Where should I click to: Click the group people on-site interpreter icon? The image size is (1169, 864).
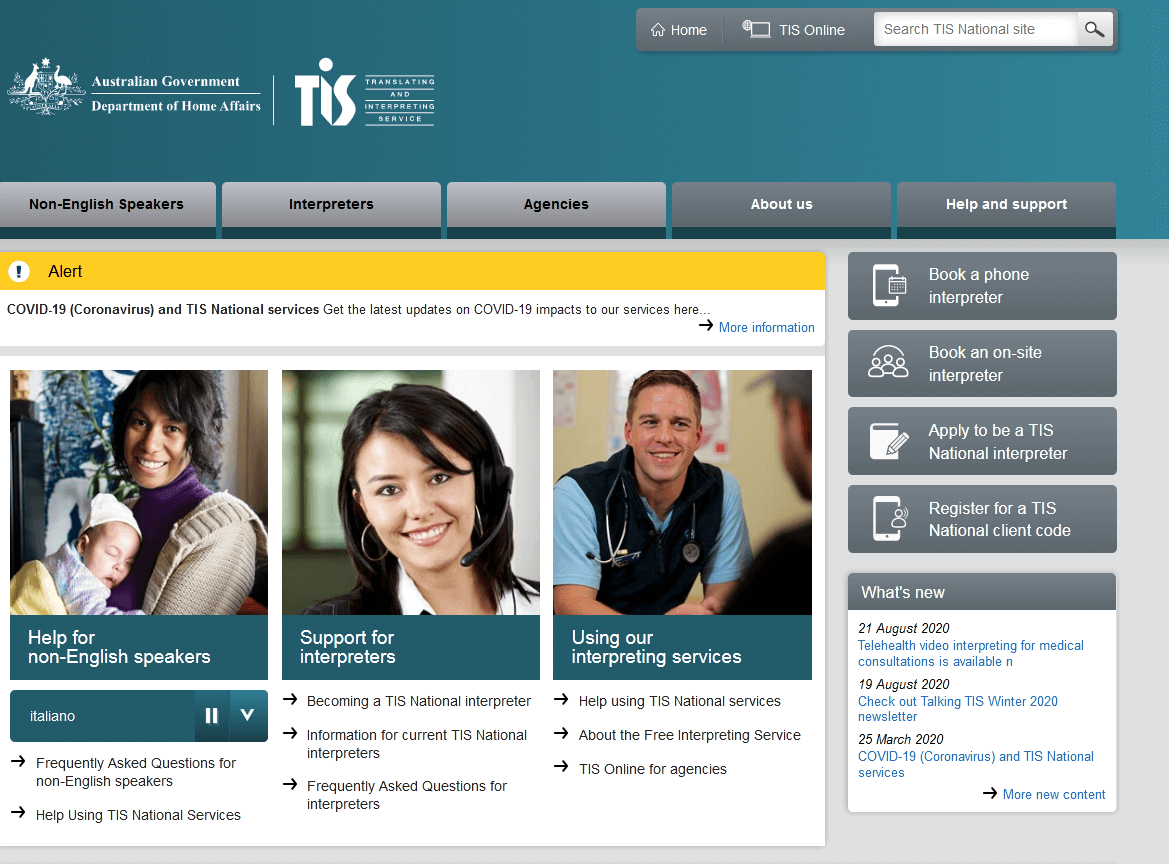(x=888, y=363)
